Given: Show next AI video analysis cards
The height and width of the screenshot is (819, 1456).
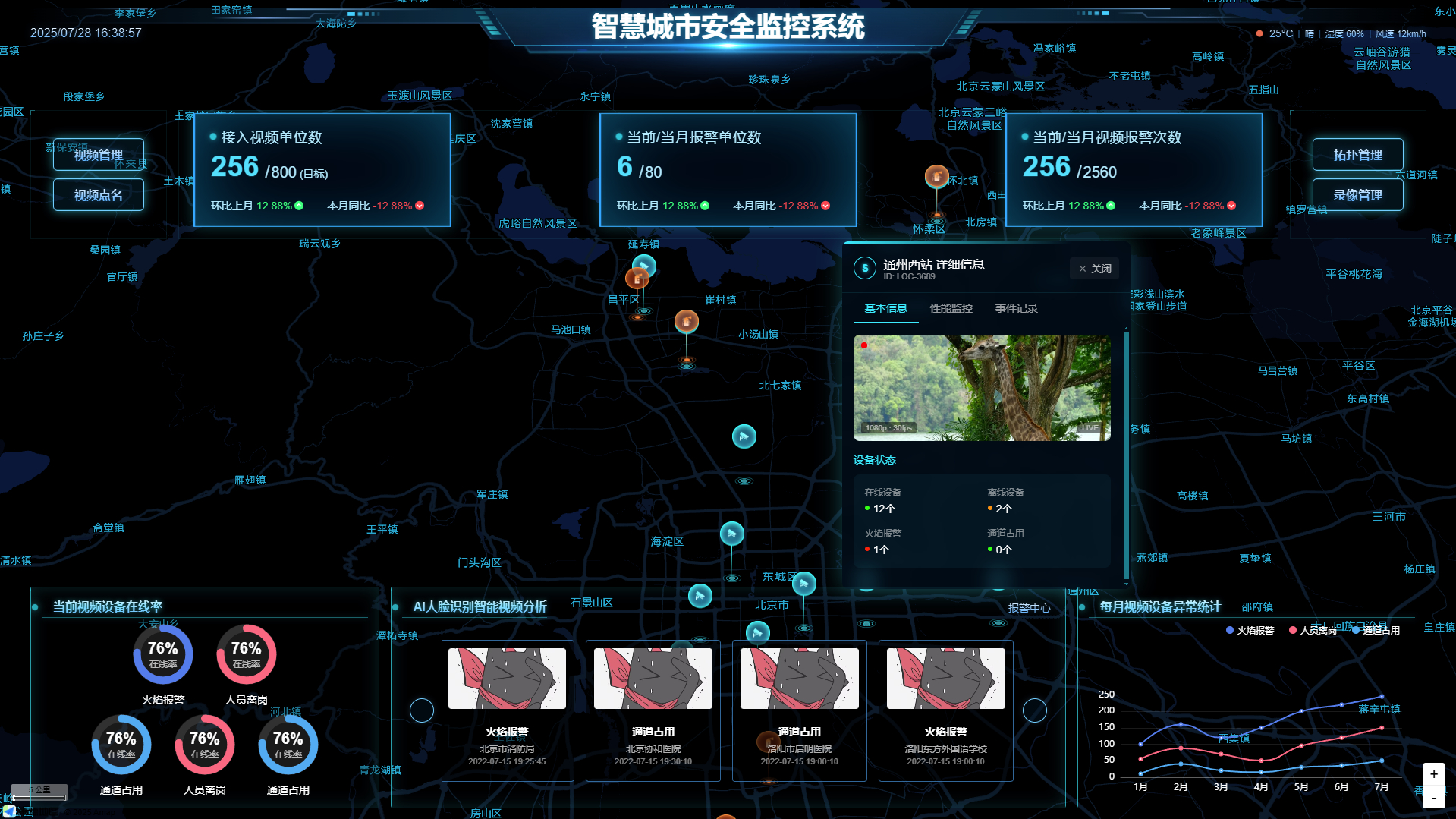Looking at the screenshot, I should [1034, 710].
